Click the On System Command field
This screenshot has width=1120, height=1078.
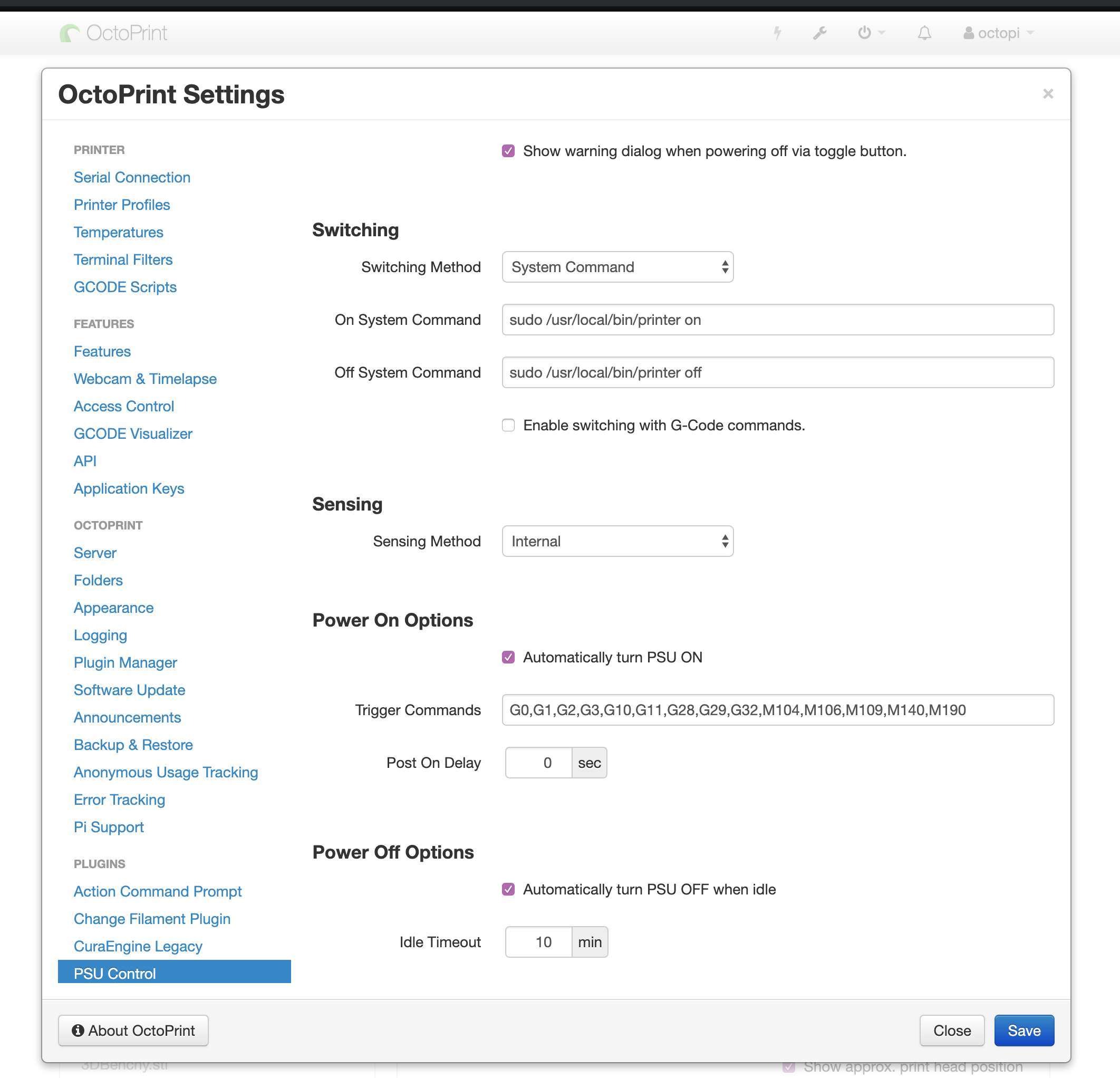point(778,320)
